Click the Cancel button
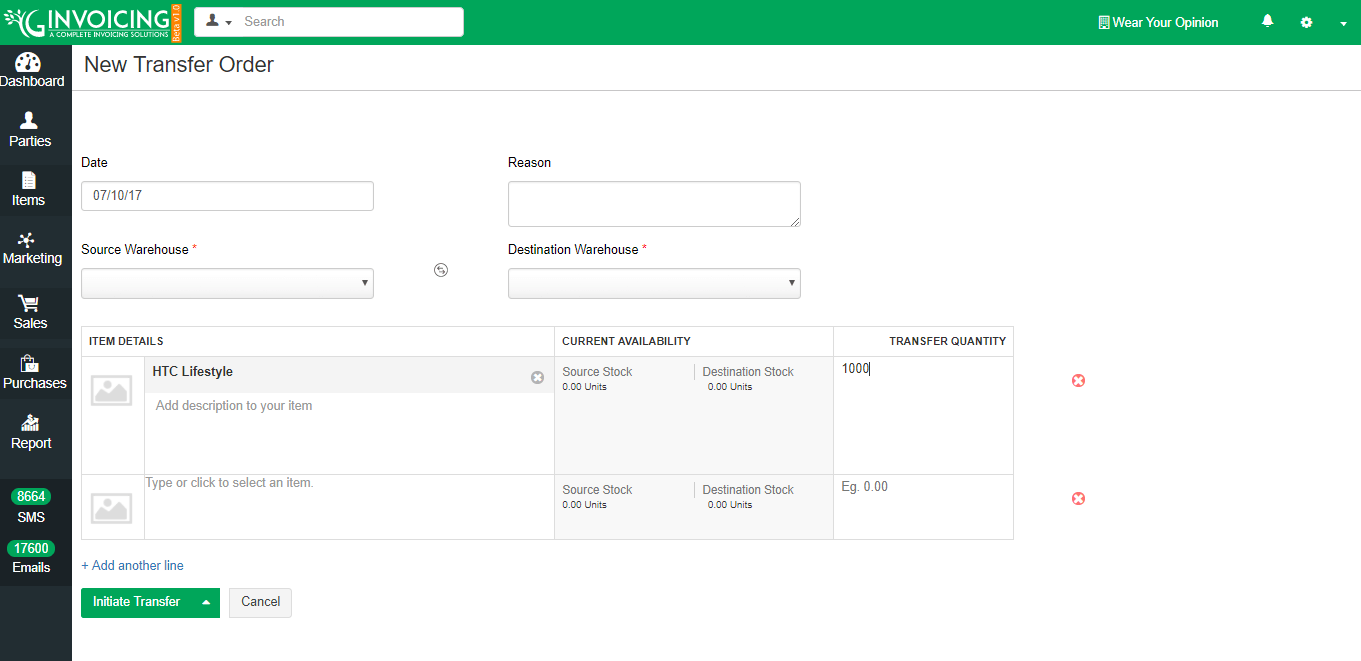Screen dimensions: 1361x661 click(260, 602)
